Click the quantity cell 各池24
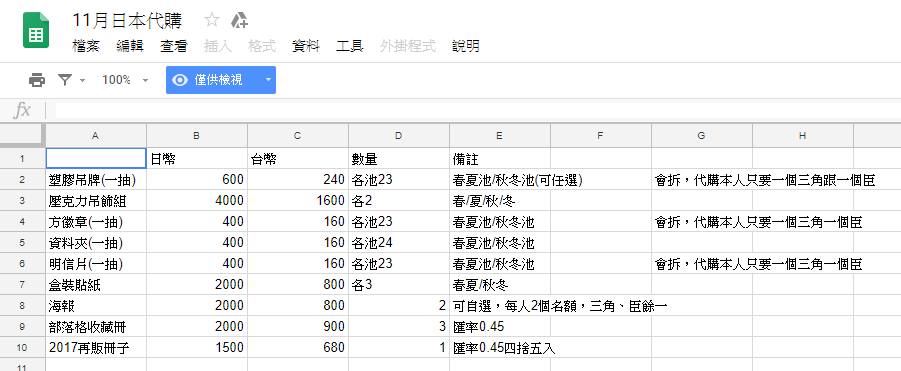 [399, 243]
